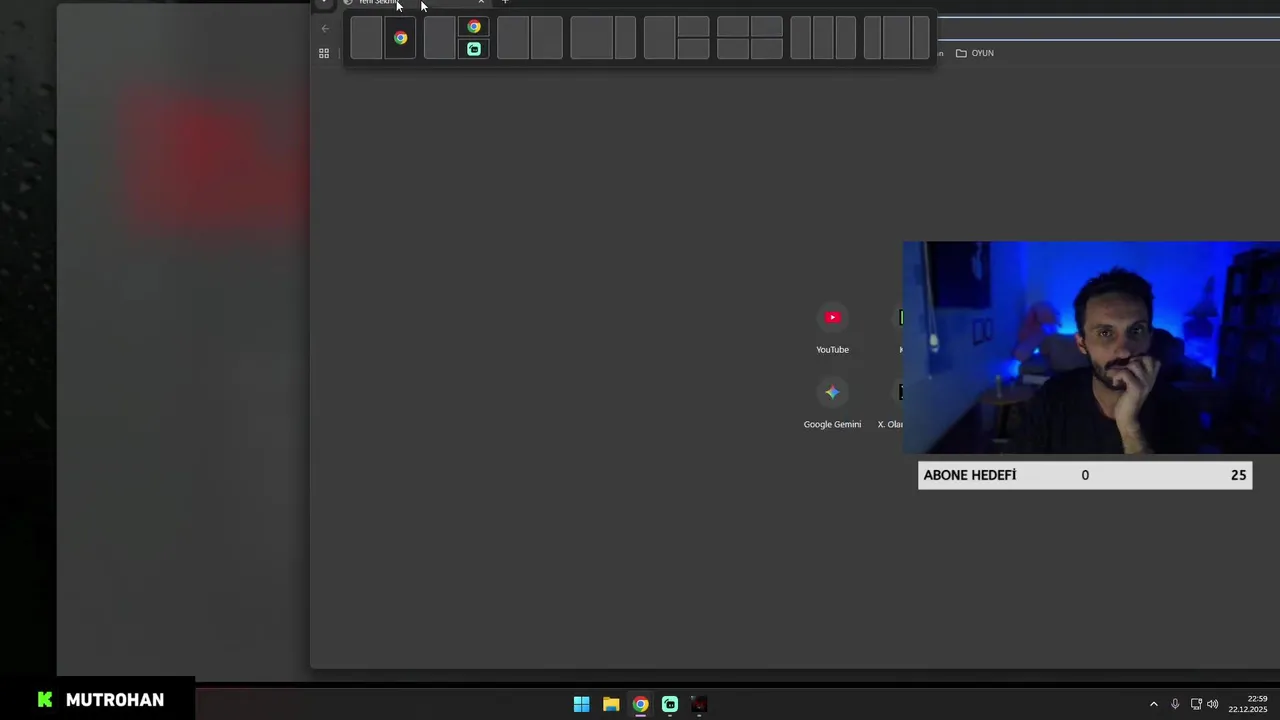This screenshot has width=1280, height=720.
Task: Open network settings tray icon
Action: coord(1196,704)
